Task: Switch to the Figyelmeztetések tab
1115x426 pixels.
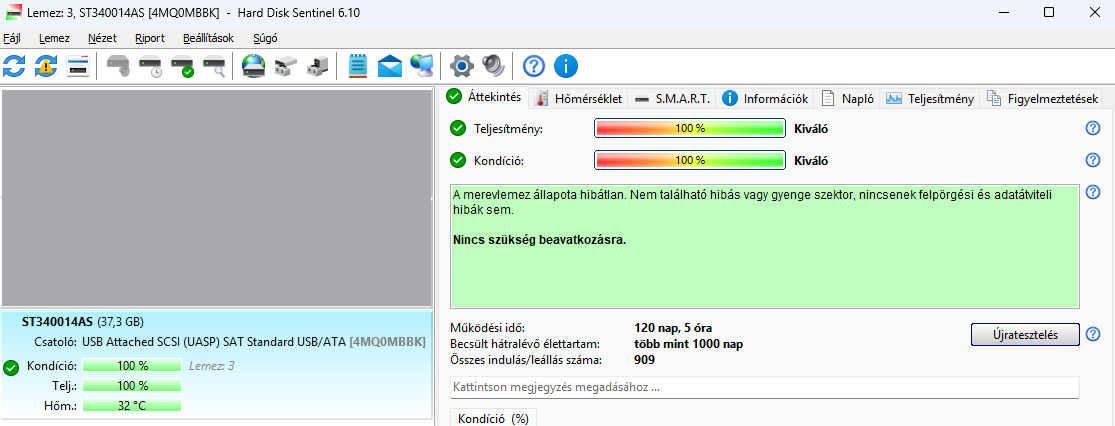Action: 1041,99
